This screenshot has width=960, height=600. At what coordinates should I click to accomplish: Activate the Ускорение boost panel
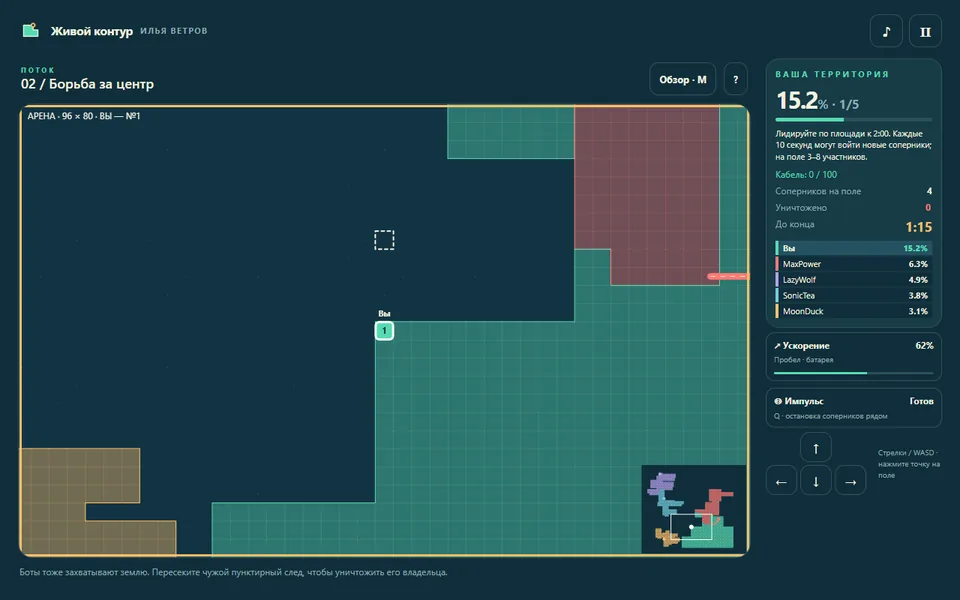853,357
